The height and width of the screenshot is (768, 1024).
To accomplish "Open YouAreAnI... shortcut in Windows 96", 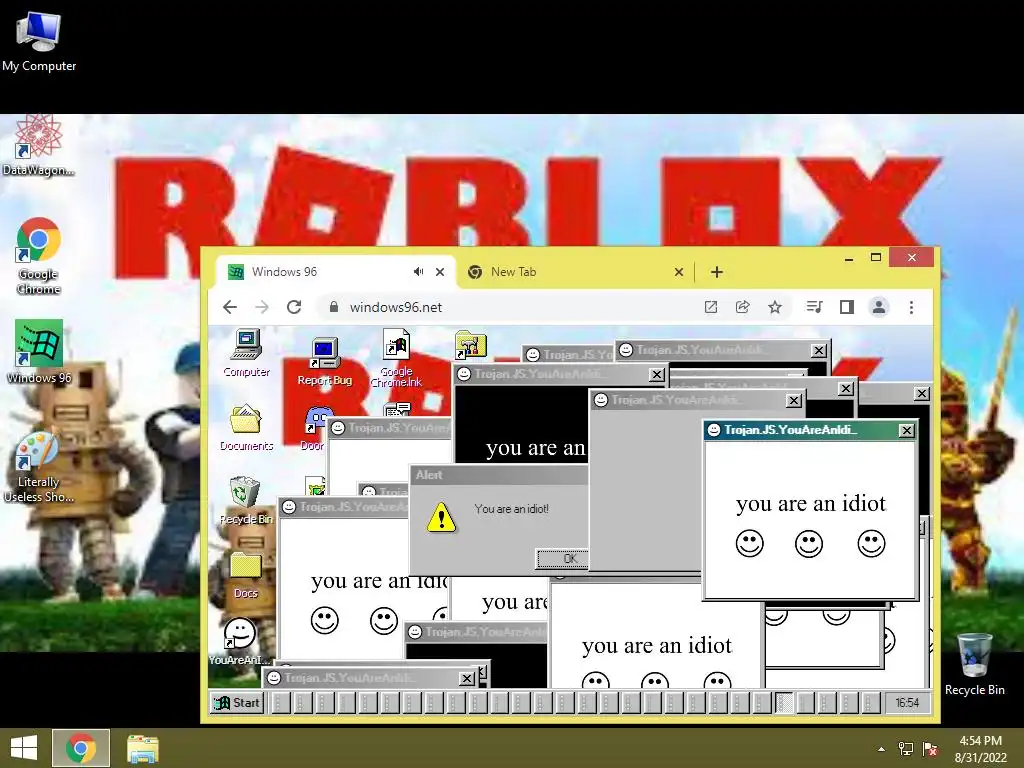I will pos(240,641).
